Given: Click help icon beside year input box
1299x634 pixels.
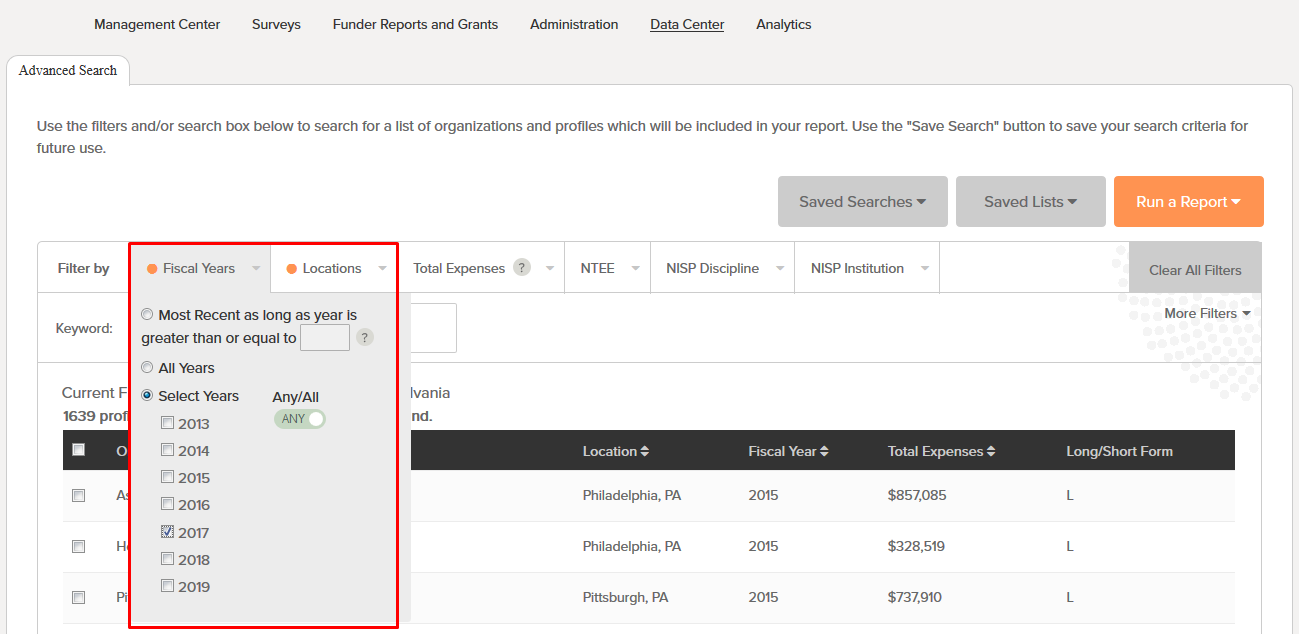Looking at the screenshot, I should tap(365, 338).
